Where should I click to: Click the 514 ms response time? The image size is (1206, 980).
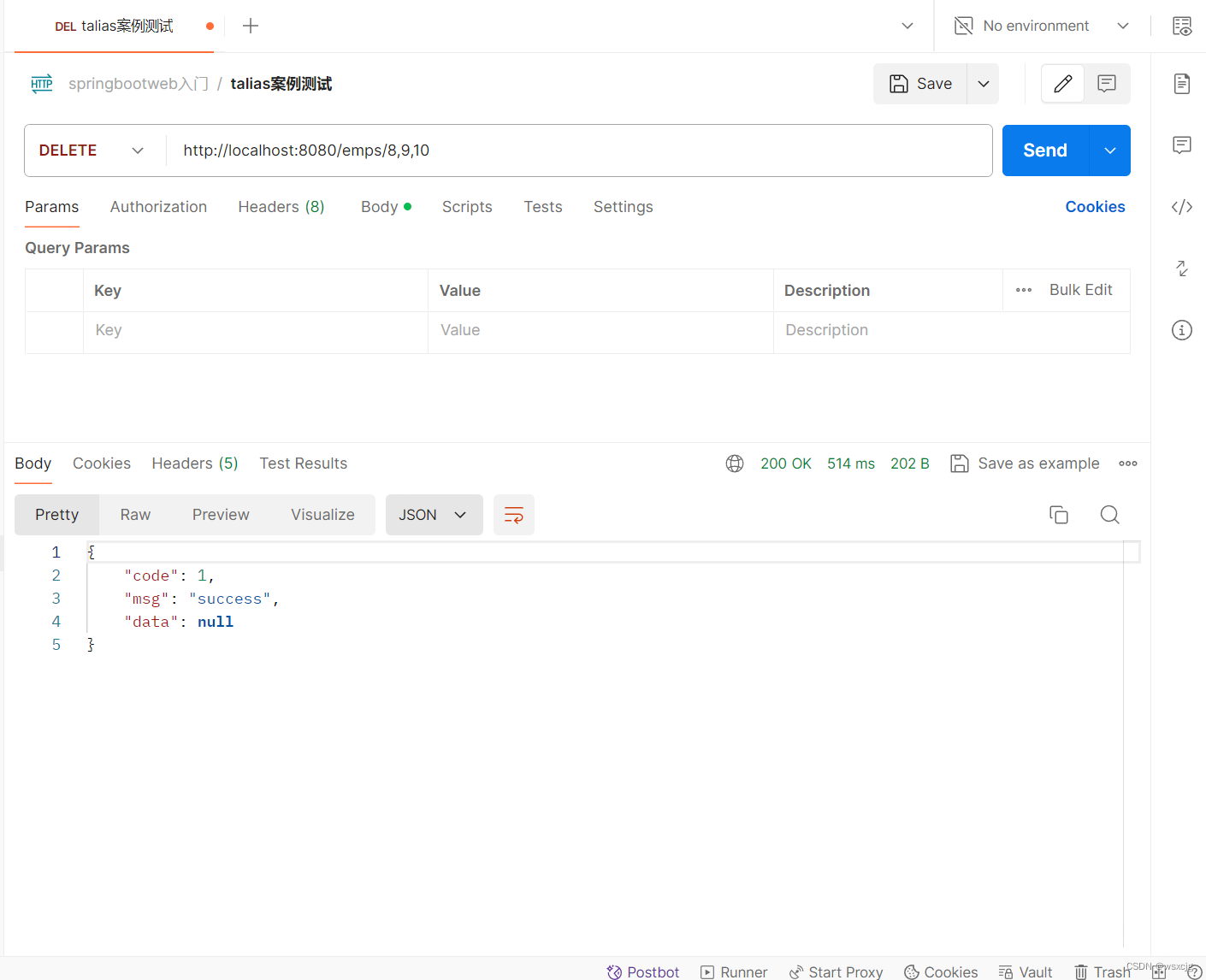tap(851, 463)
